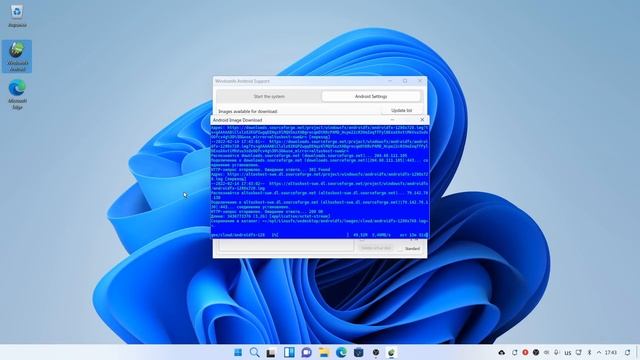Open the Chat taskbar icon
Image resolution: width=640 pixels, height=360 pixels.
coord(307,352)
